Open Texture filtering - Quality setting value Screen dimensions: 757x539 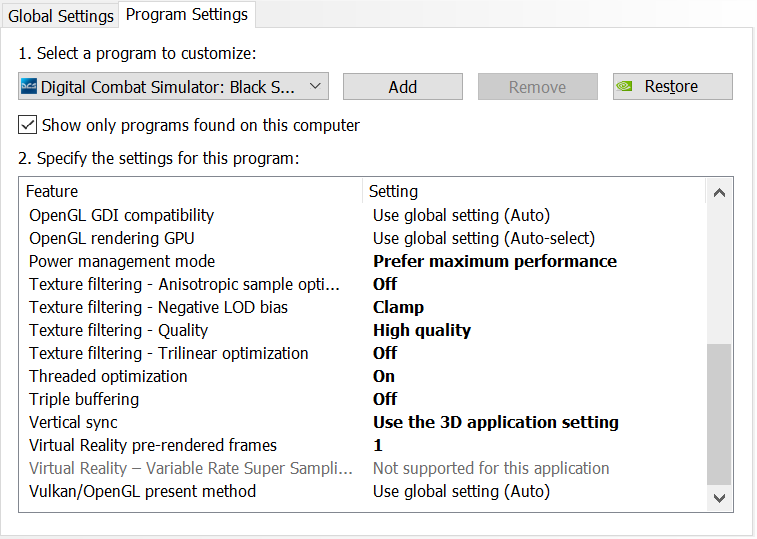(421, 330)
